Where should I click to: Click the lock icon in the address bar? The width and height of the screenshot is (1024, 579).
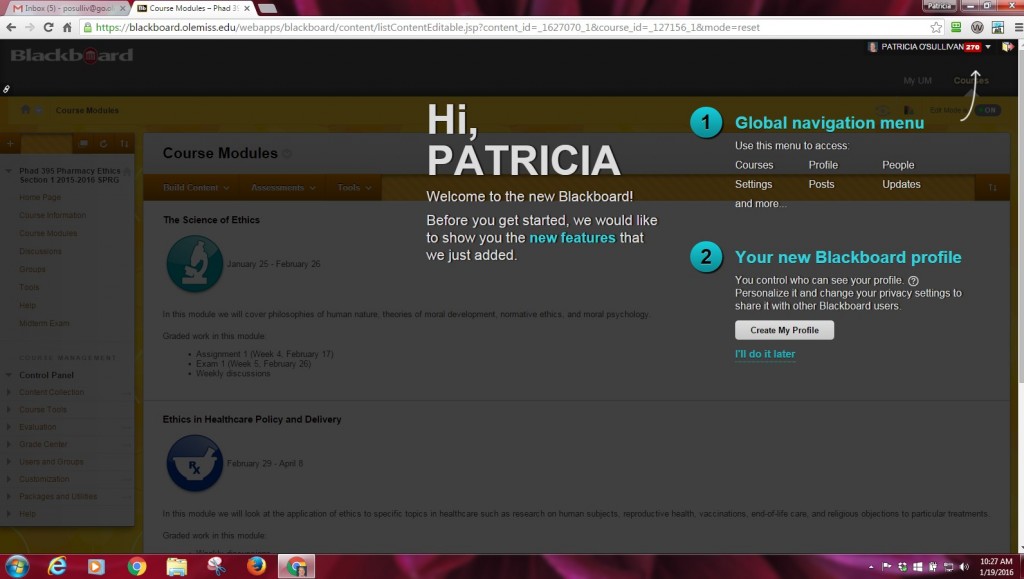pyautogui.click(x=88, y=27)
